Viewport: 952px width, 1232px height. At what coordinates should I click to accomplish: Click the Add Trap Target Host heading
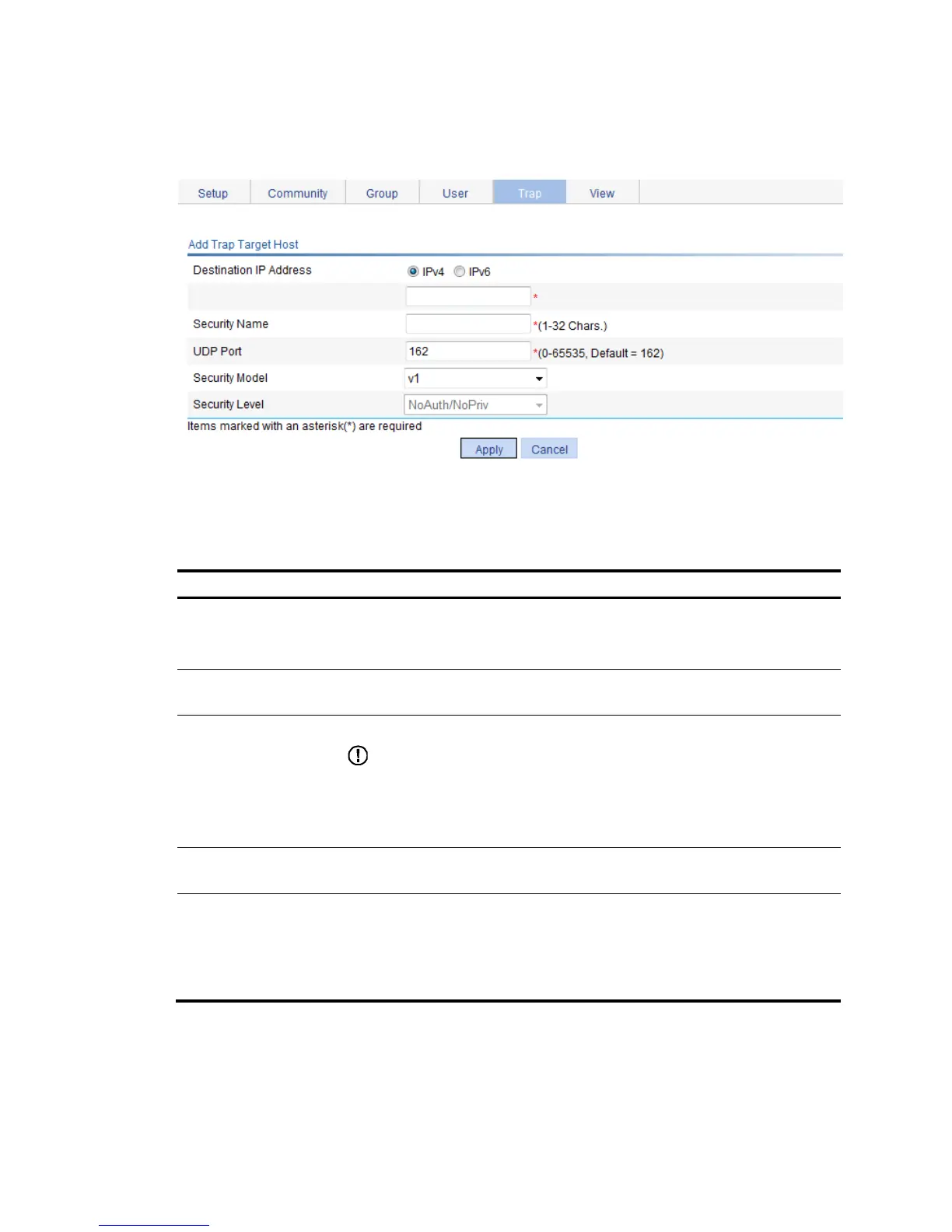(x=243, y=244)
